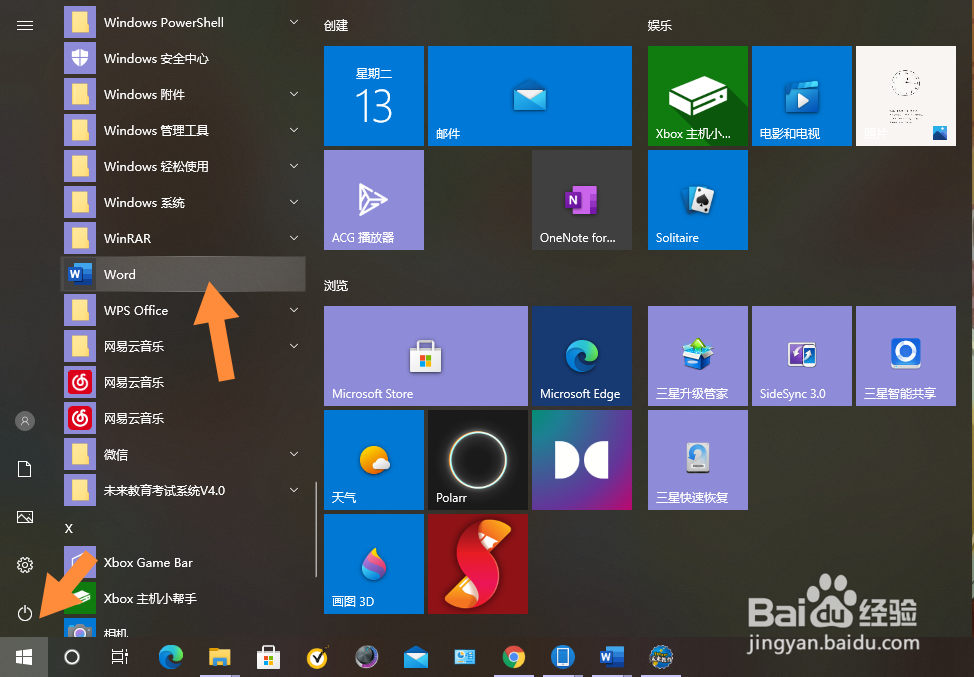
Task: Open the Pictures shortcut in the sidebar
Action: (x=25, y=517)
